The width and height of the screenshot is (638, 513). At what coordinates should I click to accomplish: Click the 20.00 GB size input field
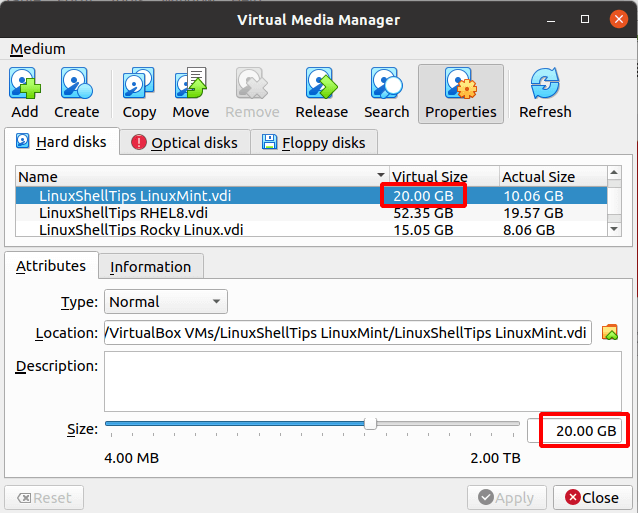coord(574,430)
